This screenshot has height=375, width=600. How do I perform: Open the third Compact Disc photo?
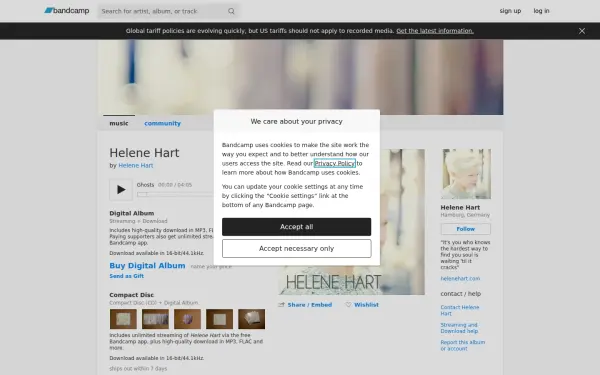pyautogui.click(x=188, y=319)
